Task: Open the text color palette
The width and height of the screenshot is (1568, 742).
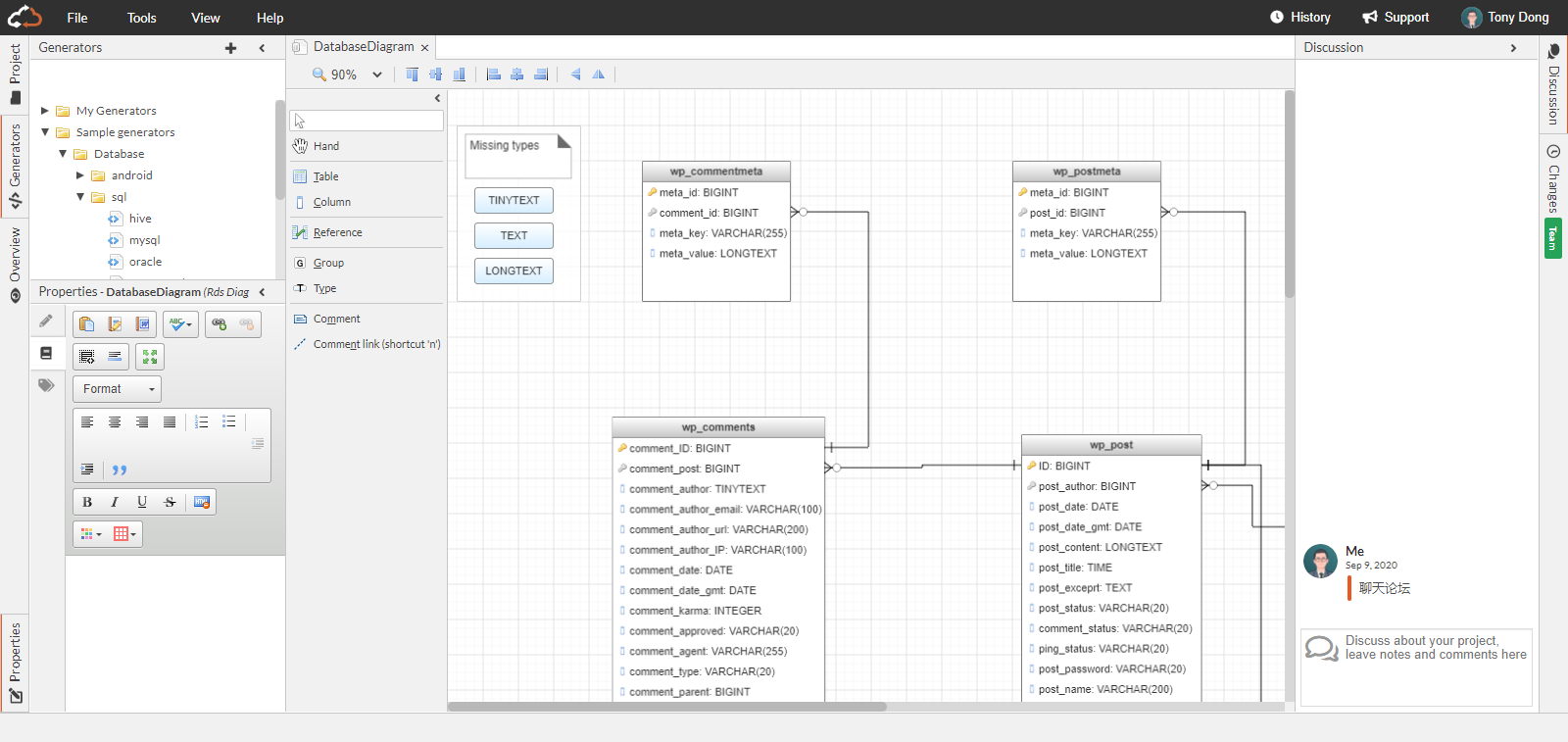Action: 90,534
